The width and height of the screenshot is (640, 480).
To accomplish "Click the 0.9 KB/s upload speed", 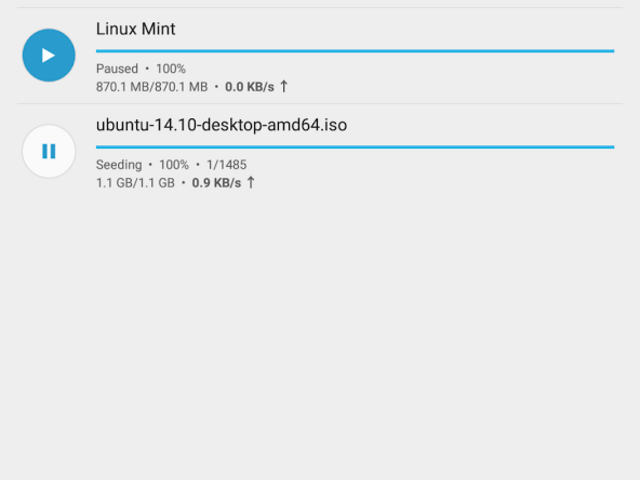I will tap(216, 183).
